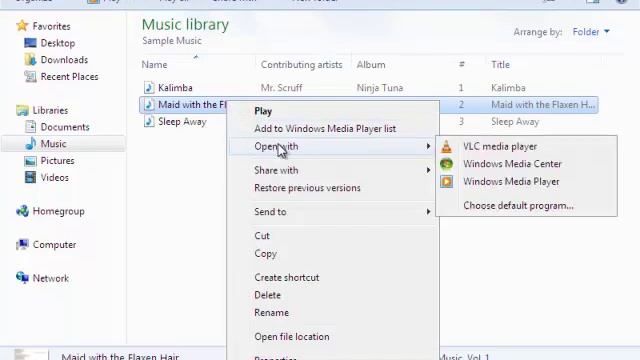
Task: Select the Sleep Away file name
Action: coord(182,122)
